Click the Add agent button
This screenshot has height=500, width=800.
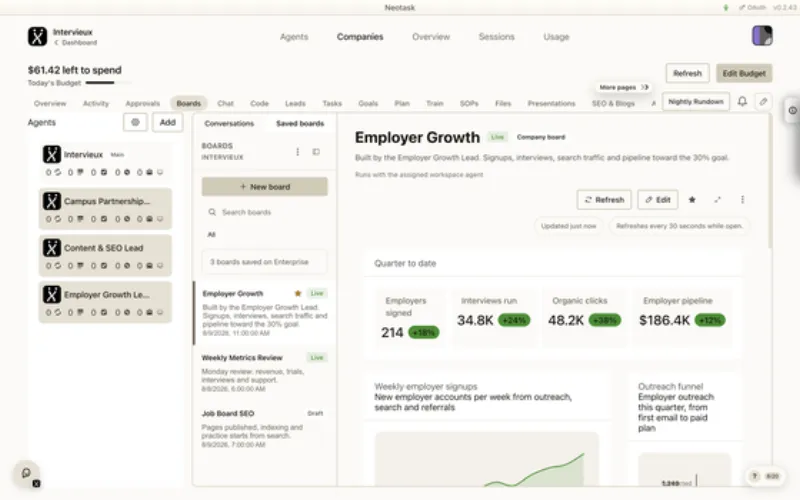click(168, 122)
